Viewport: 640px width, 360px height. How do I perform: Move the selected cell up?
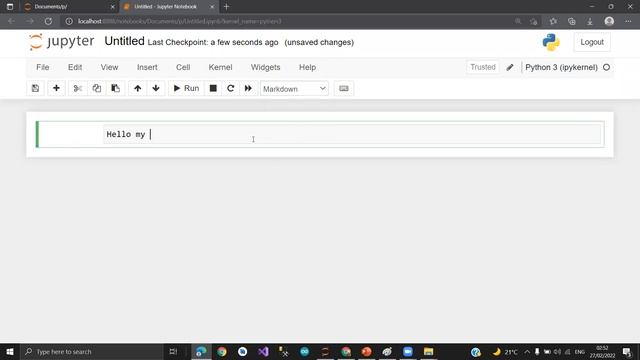138,88
